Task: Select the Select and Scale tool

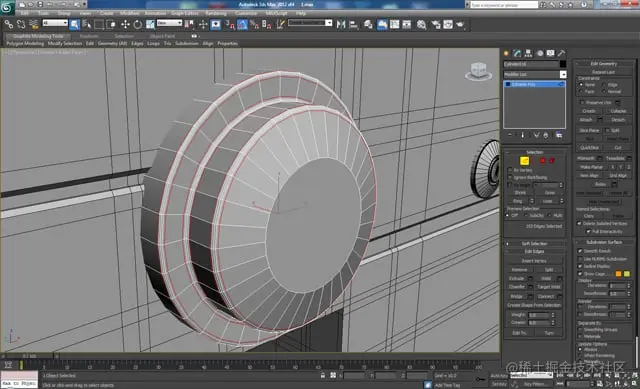Action: 150,24
